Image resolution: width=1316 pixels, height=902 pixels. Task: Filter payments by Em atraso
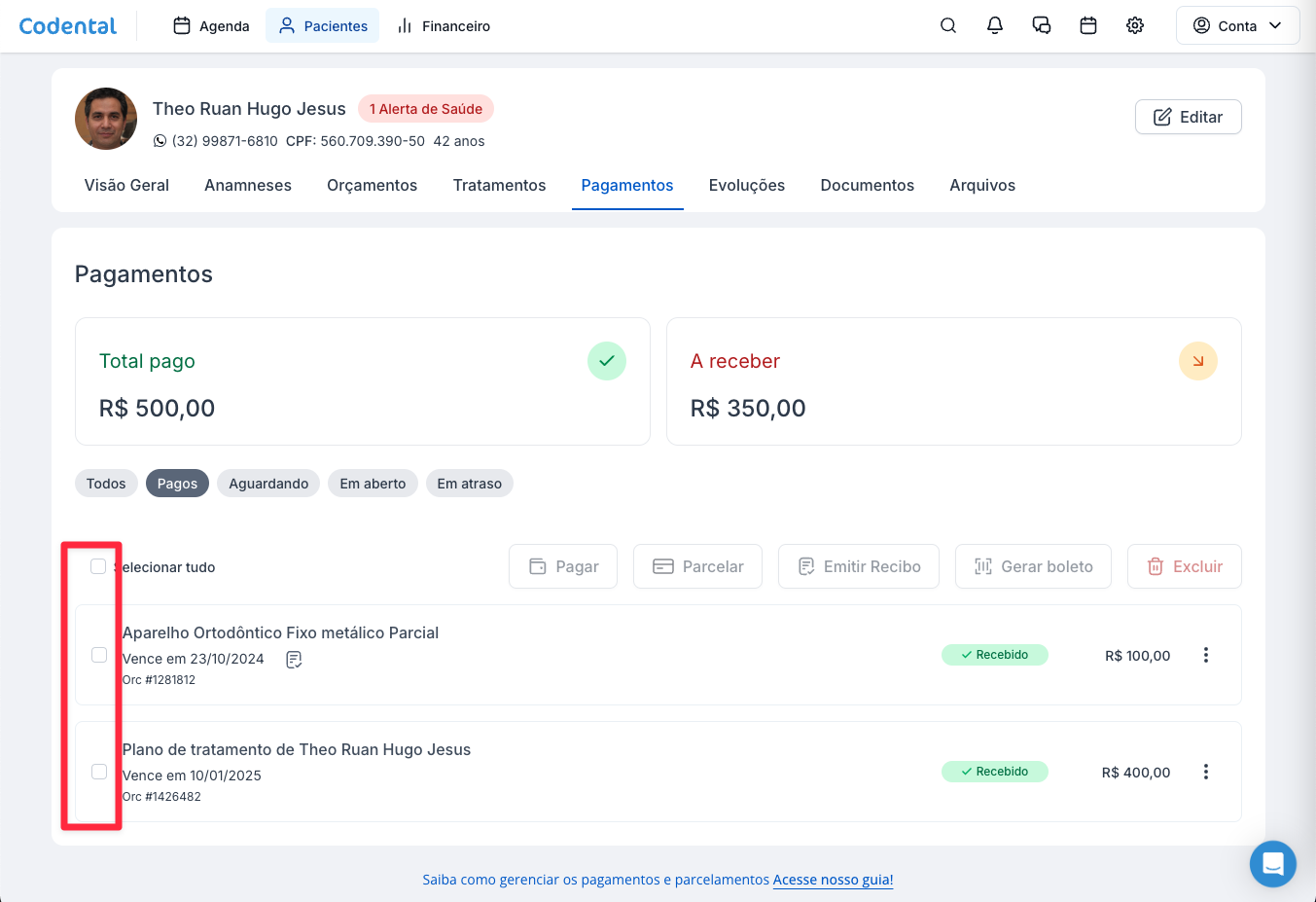469,484
